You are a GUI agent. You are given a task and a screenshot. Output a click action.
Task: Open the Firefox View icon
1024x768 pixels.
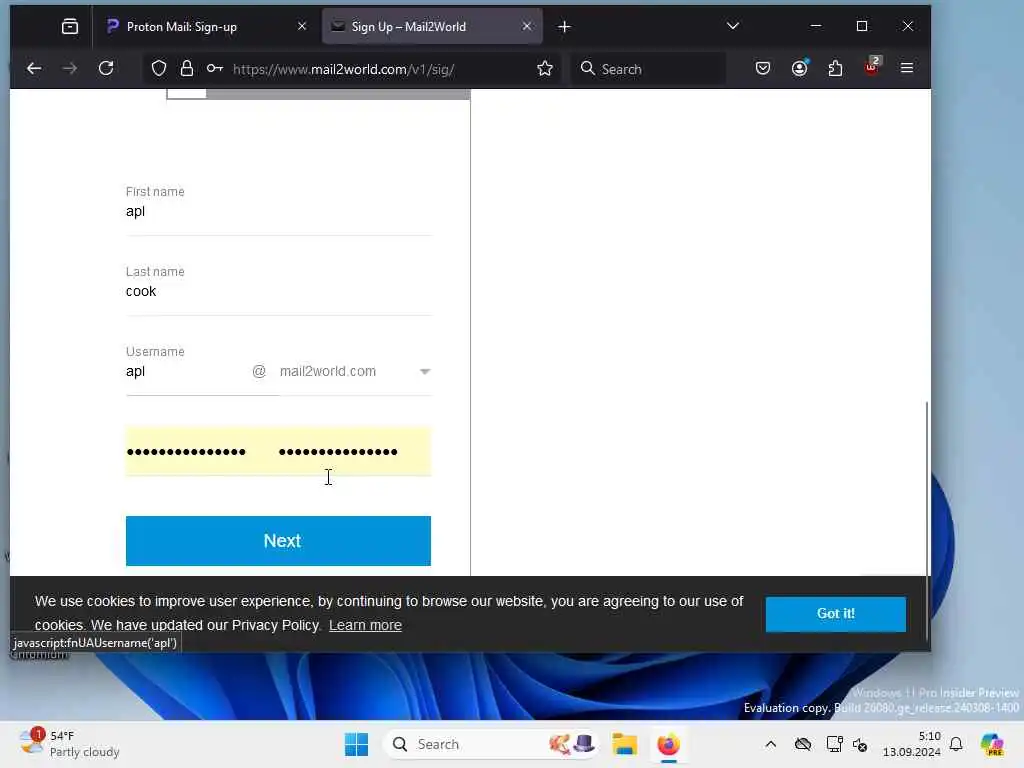point(70,27)
